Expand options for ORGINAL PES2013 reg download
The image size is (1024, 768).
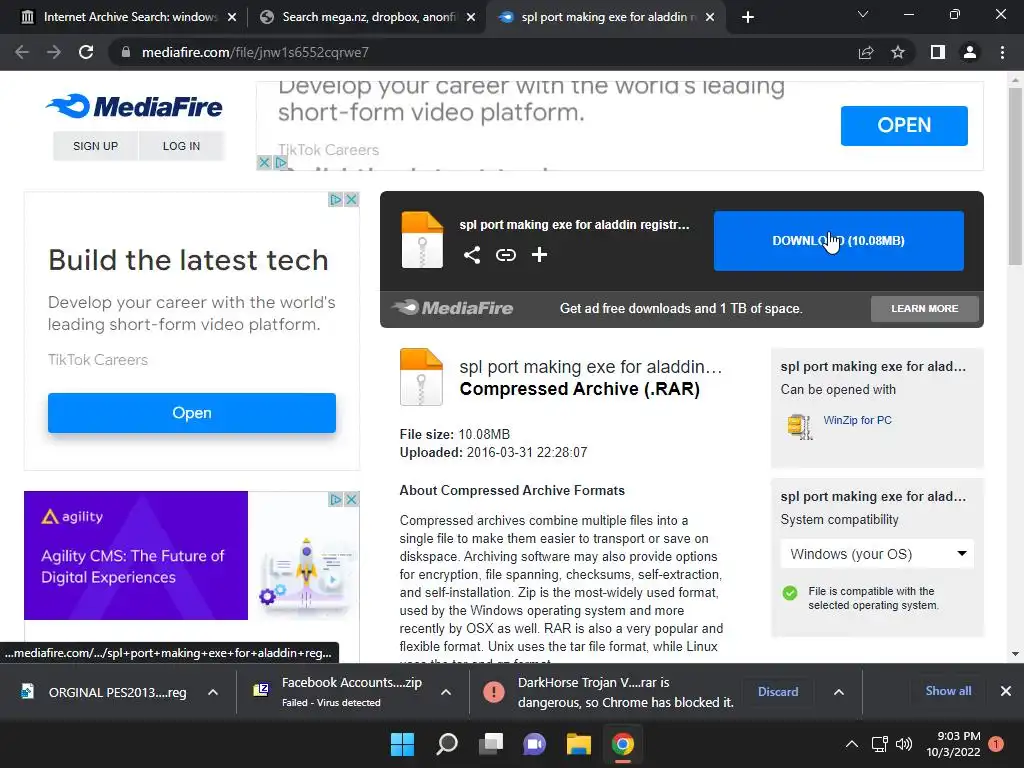[213, 692]
